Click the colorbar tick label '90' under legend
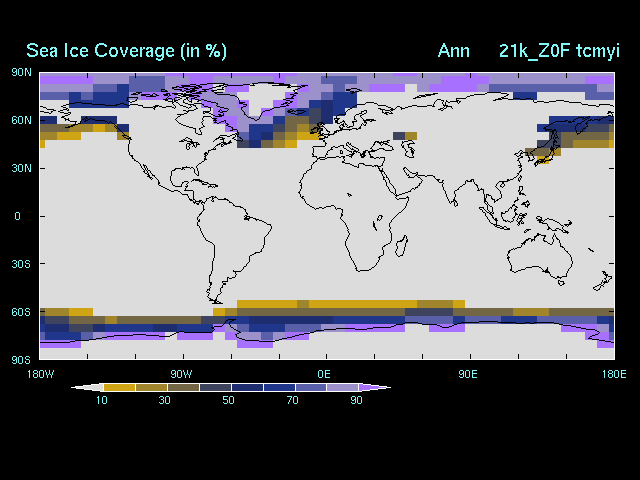Image resolution: width=640 pixels, height=480 pixels. (356, 400)
